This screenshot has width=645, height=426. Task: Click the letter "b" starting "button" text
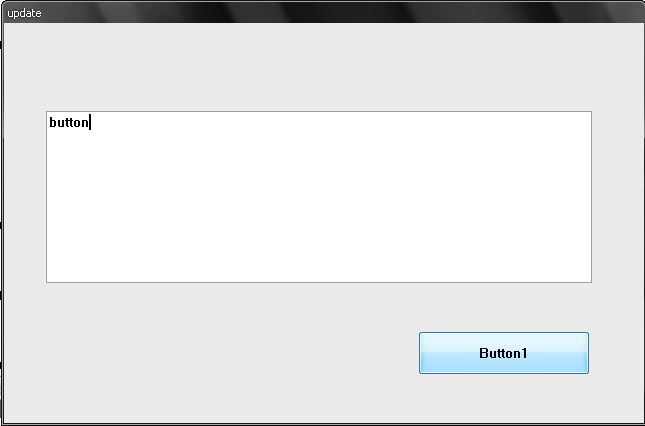click(x=52, y=122)
